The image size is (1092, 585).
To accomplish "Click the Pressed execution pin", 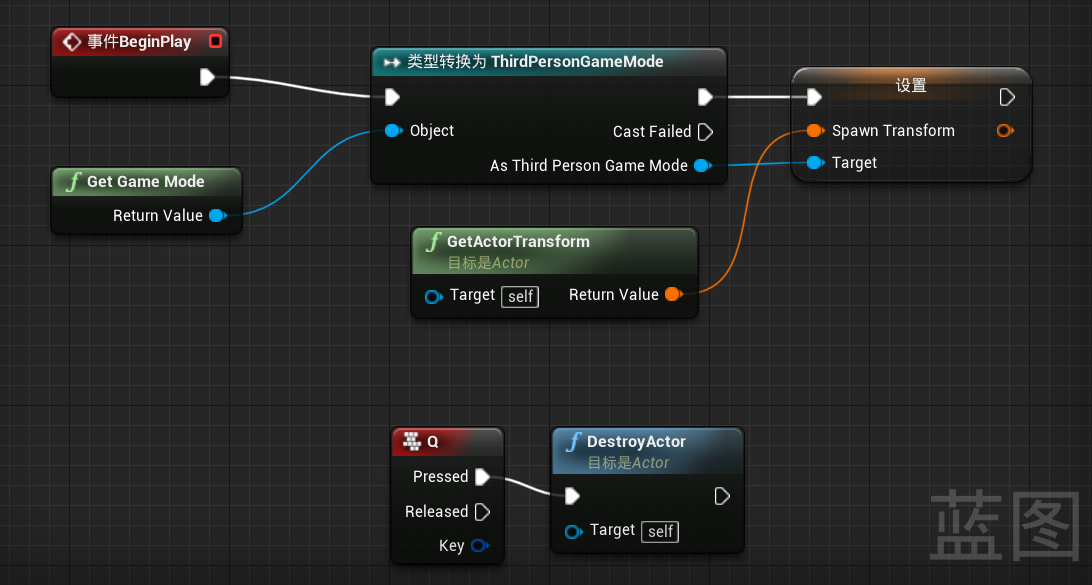I will (482, 476).
